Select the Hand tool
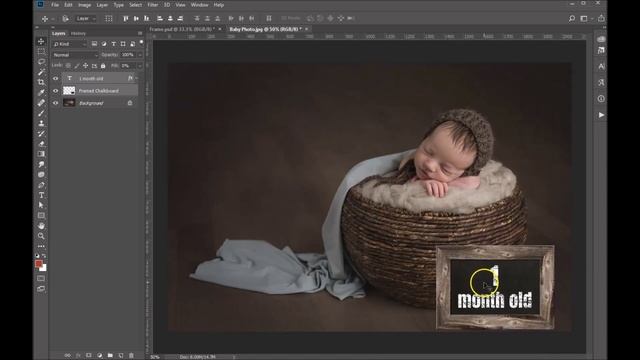640x360 pixels. click(41, 226)
